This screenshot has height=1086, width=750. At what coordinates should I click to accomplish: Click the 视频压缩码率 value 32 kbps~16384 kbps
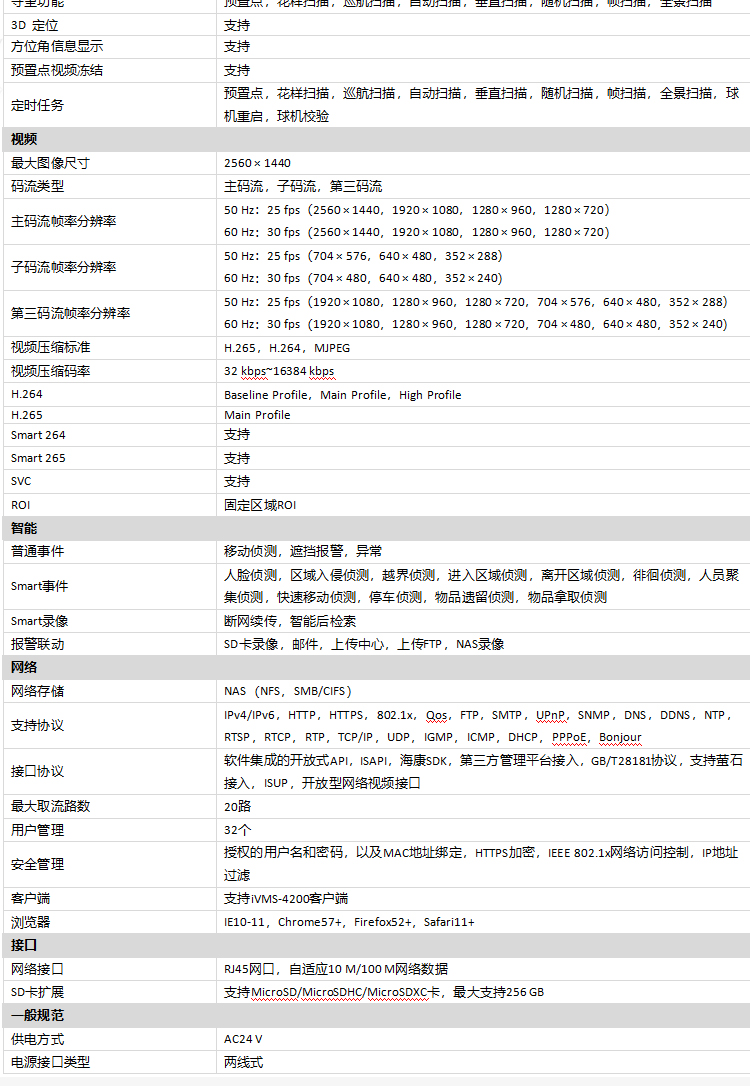tap(279, 371)
